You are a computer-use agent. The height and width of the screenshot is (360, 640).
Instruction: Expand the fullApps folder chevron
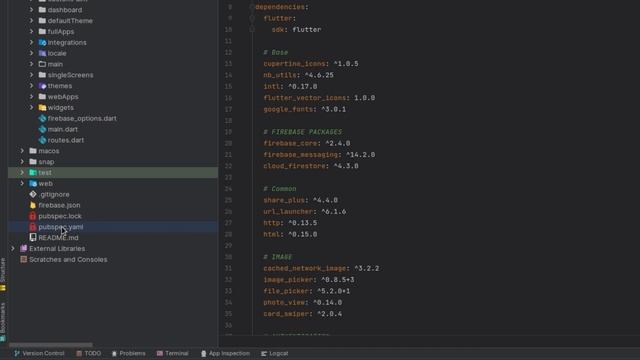[31, 31]
